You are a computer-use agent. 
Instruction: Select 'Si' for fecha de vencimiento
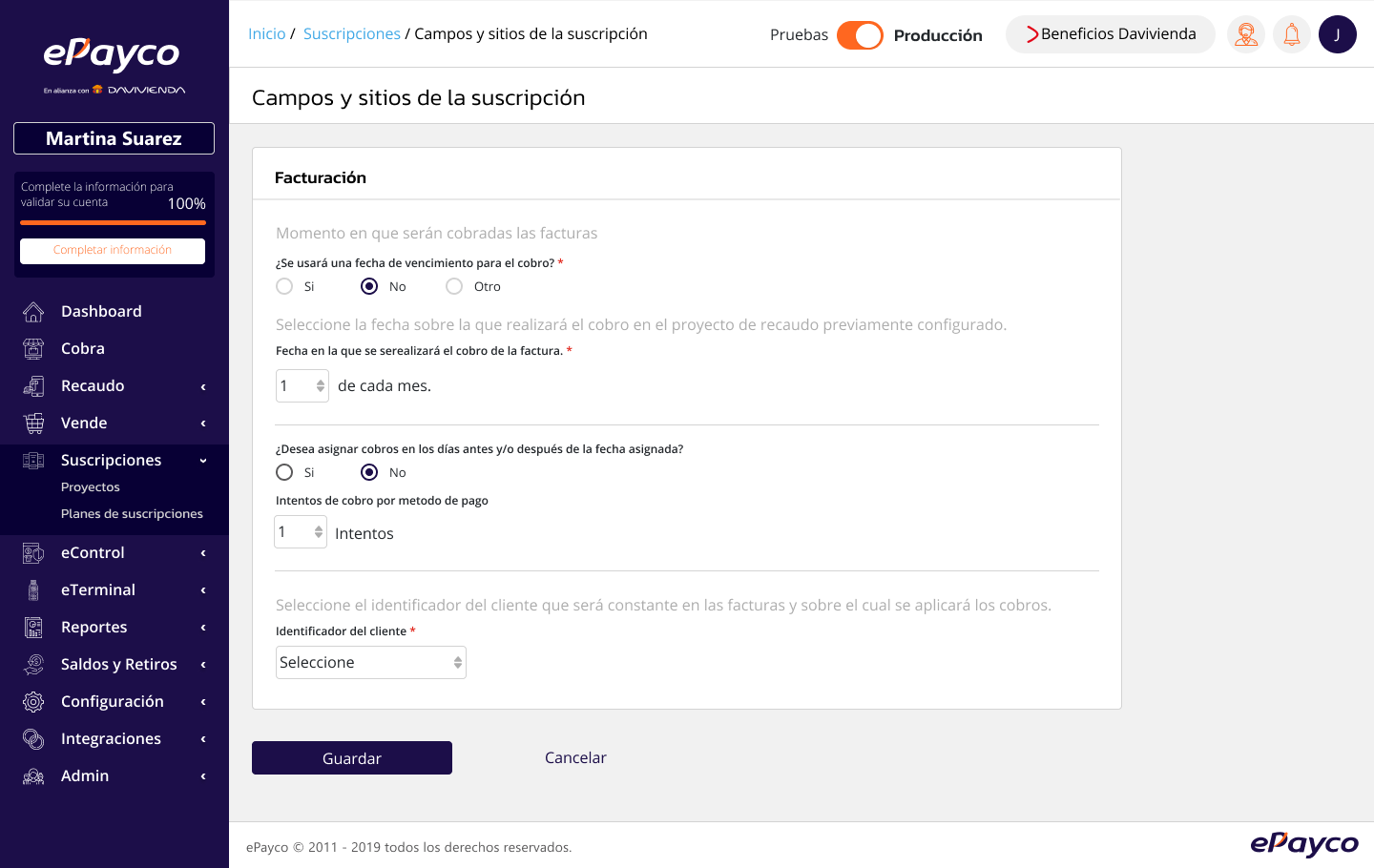(284, 286)
